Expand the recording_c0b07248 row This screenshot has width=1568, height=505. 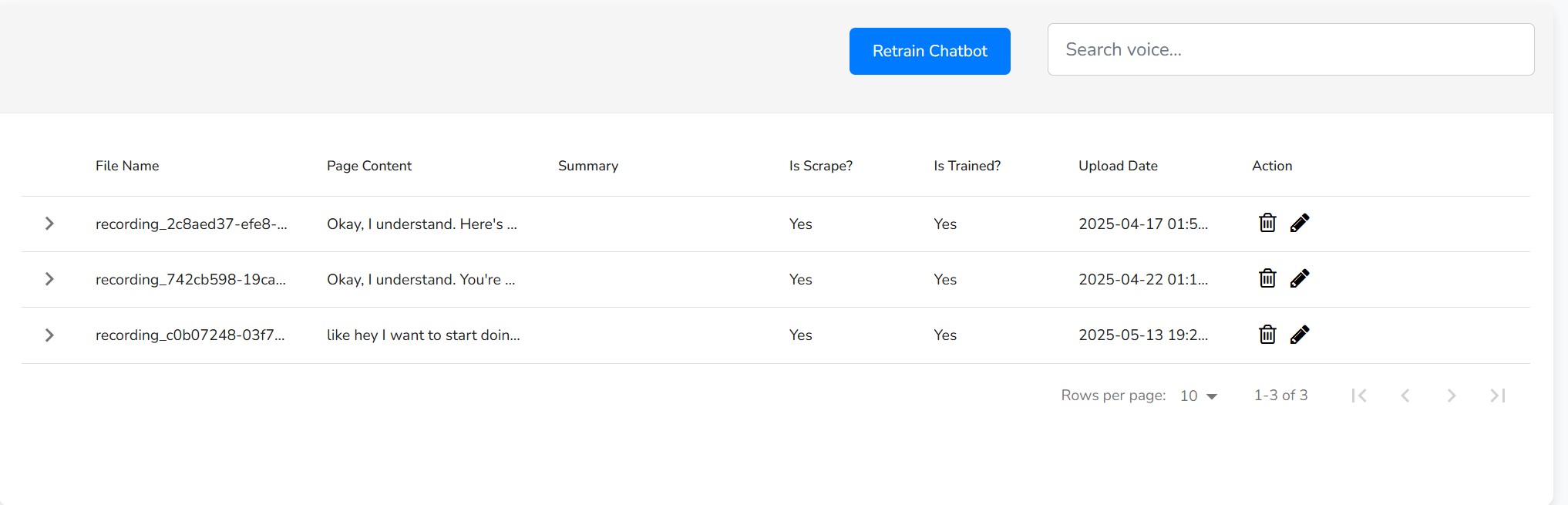click(49, 335)
